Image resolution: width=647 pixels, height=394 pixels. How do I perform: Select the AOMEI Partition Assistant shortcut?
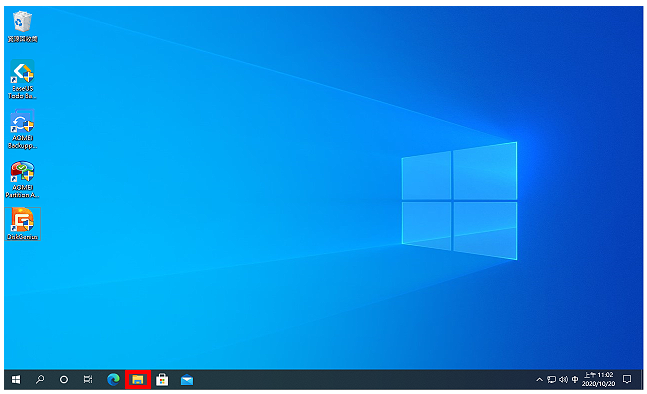[x=22, y=179]
